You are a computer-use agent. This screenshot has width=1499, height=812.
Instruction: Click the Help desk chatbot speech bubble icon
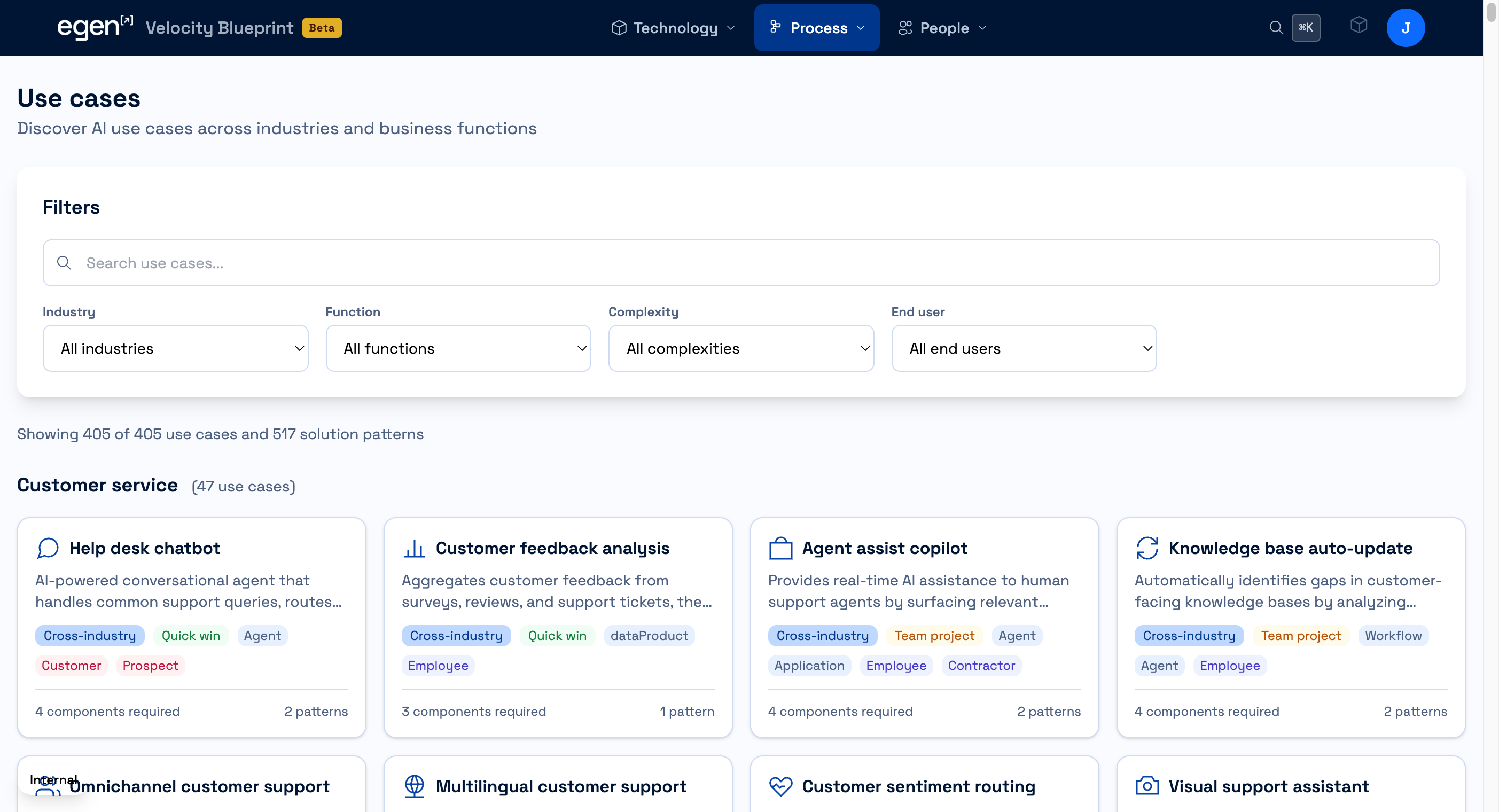[48, 548]
